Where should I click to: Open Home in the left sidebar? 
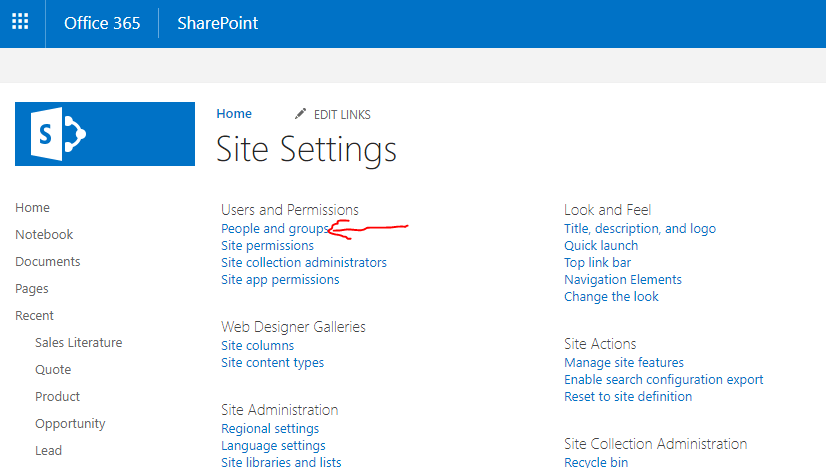pos(32,208)
